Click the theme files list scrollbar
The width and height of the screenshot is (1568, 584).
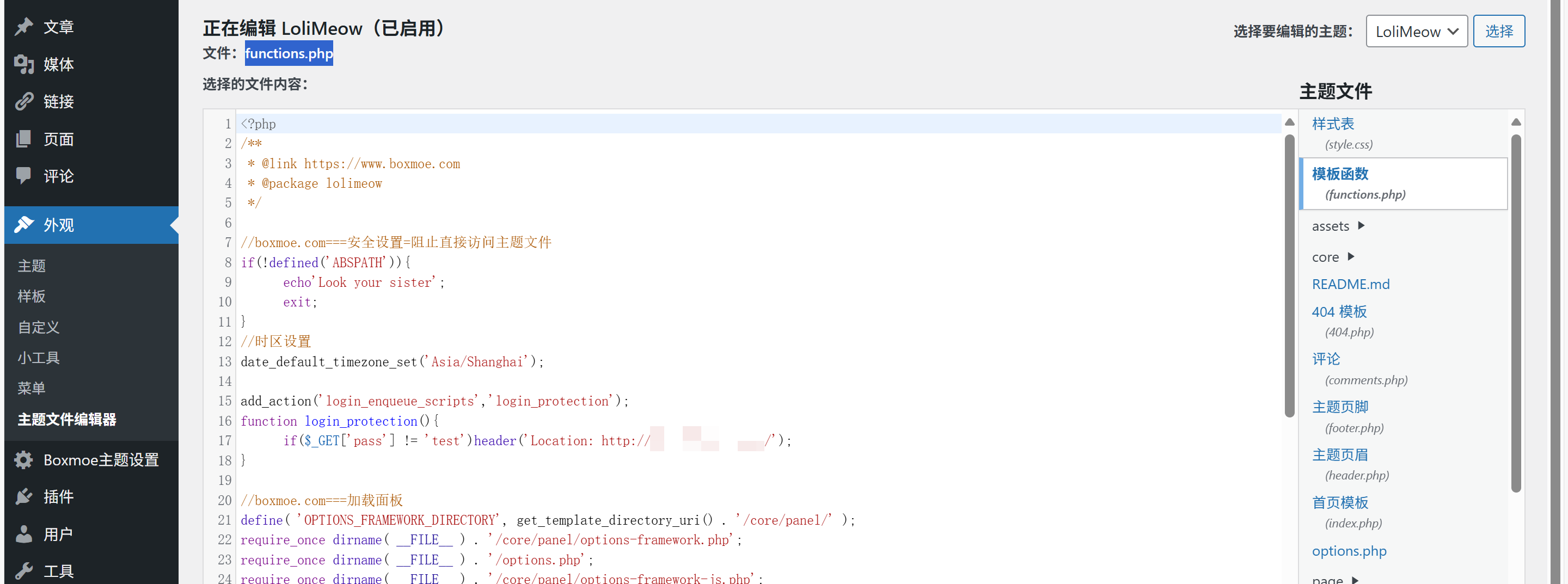click(x=1516, y=313)
